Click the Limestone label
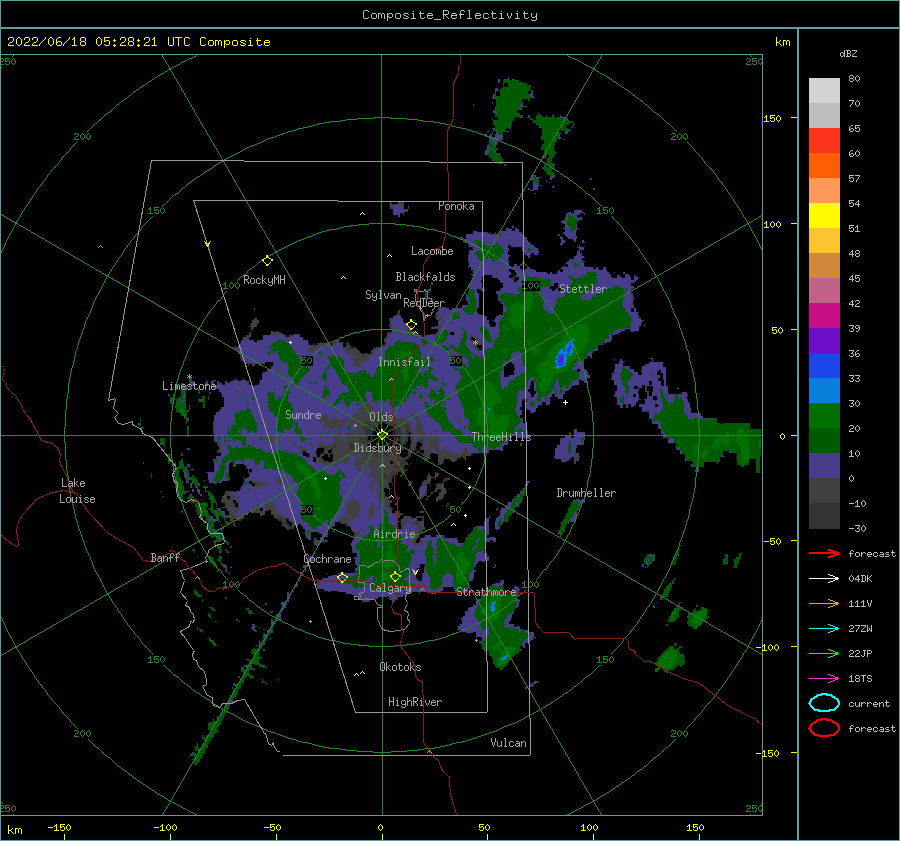 [189, 386]
